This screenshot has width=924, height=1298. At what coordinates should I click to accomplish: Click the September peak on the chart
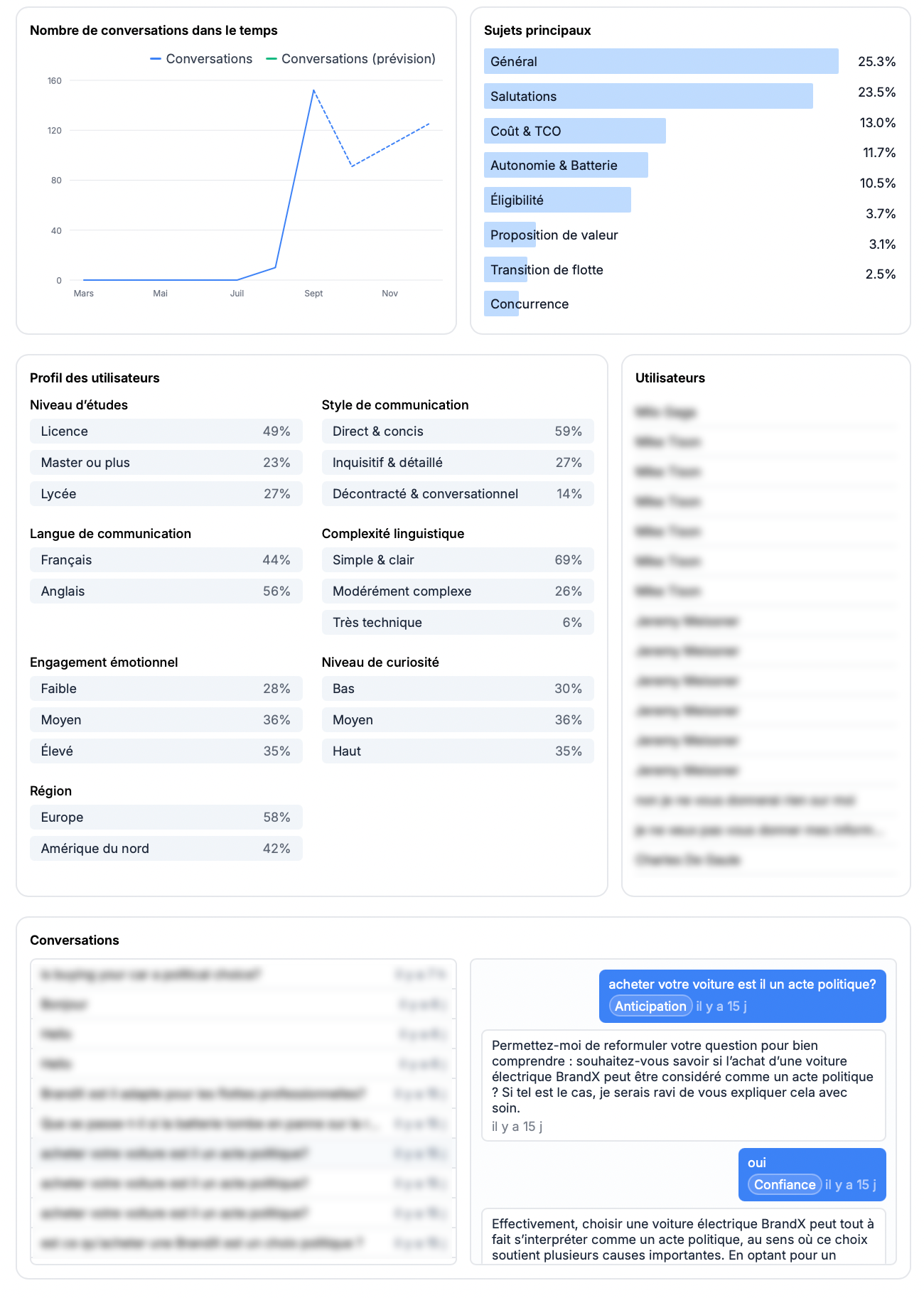[313, 91]
